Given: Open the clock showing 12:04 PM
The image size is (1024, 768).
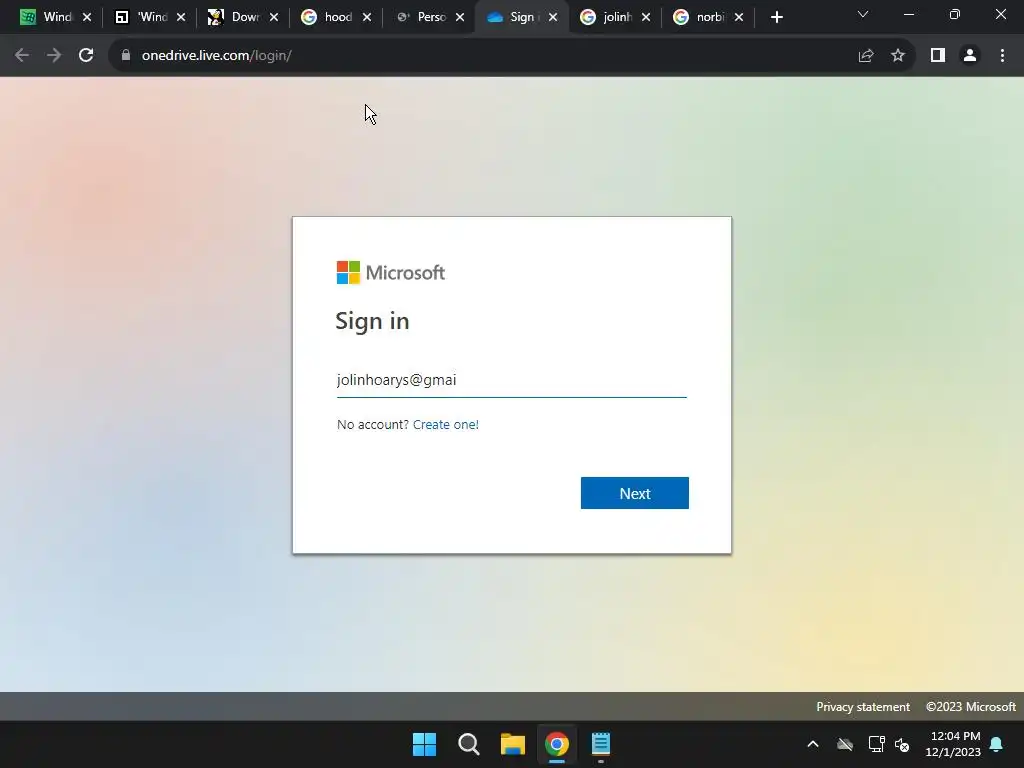Looking at the screenshot, I should [x=953, y=744].
